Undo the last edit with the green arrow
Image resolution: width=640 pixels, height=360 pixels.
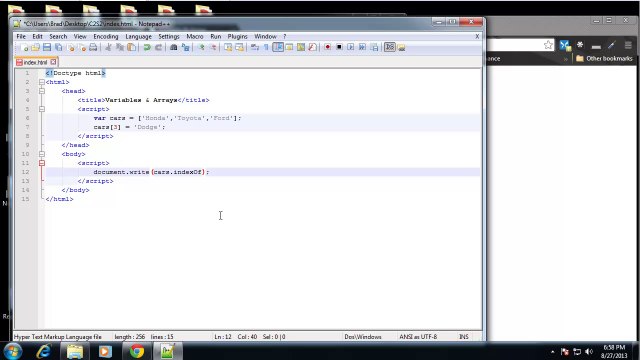(x=147, y=47)
